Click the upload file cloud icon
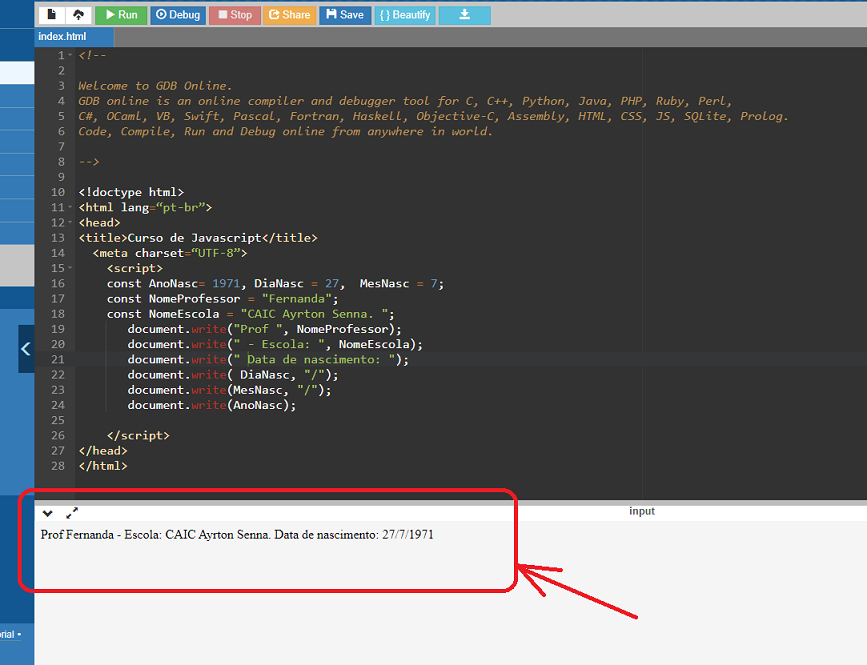This screenshot has width=867, height=665. (x=78, y=15)
